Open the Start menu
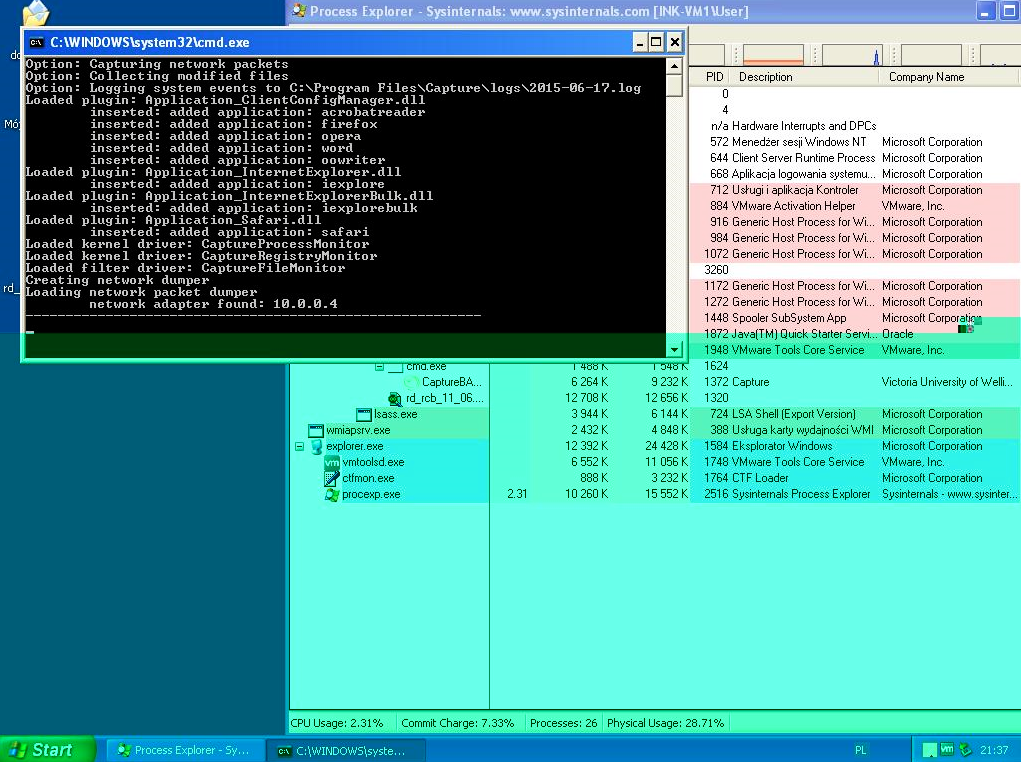 pyautogui.click(x=48, y=750)
